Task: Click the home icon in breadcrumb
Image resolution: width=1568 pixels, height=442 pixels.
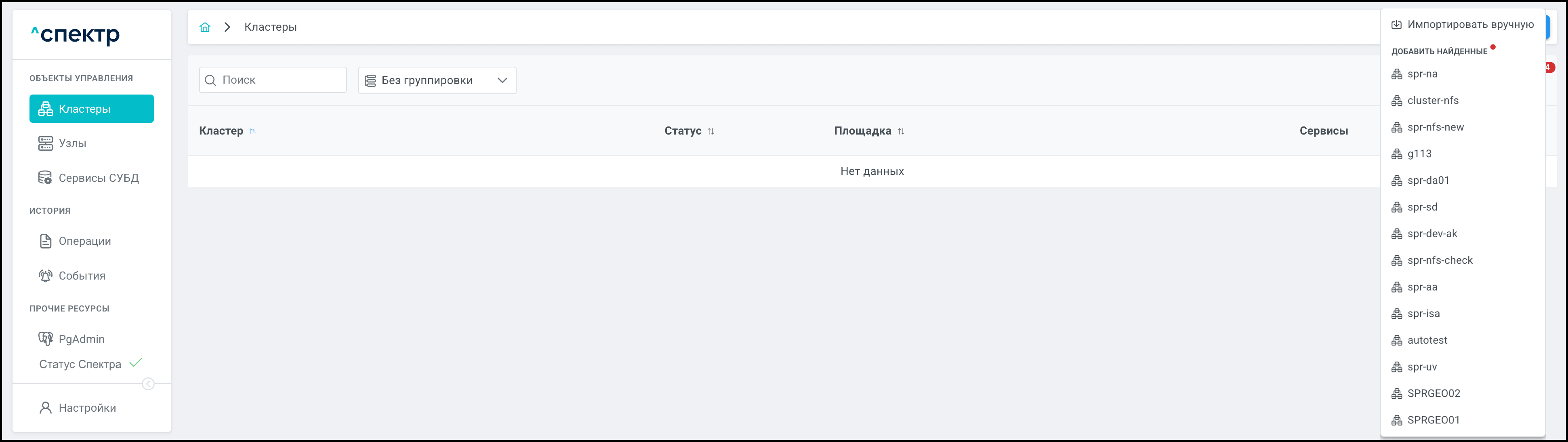Action: point(205,27)
